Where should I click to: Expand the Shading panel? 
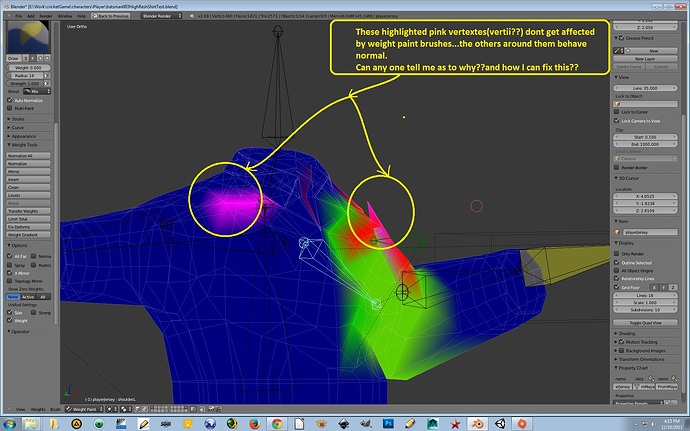[x=624, y=334]
